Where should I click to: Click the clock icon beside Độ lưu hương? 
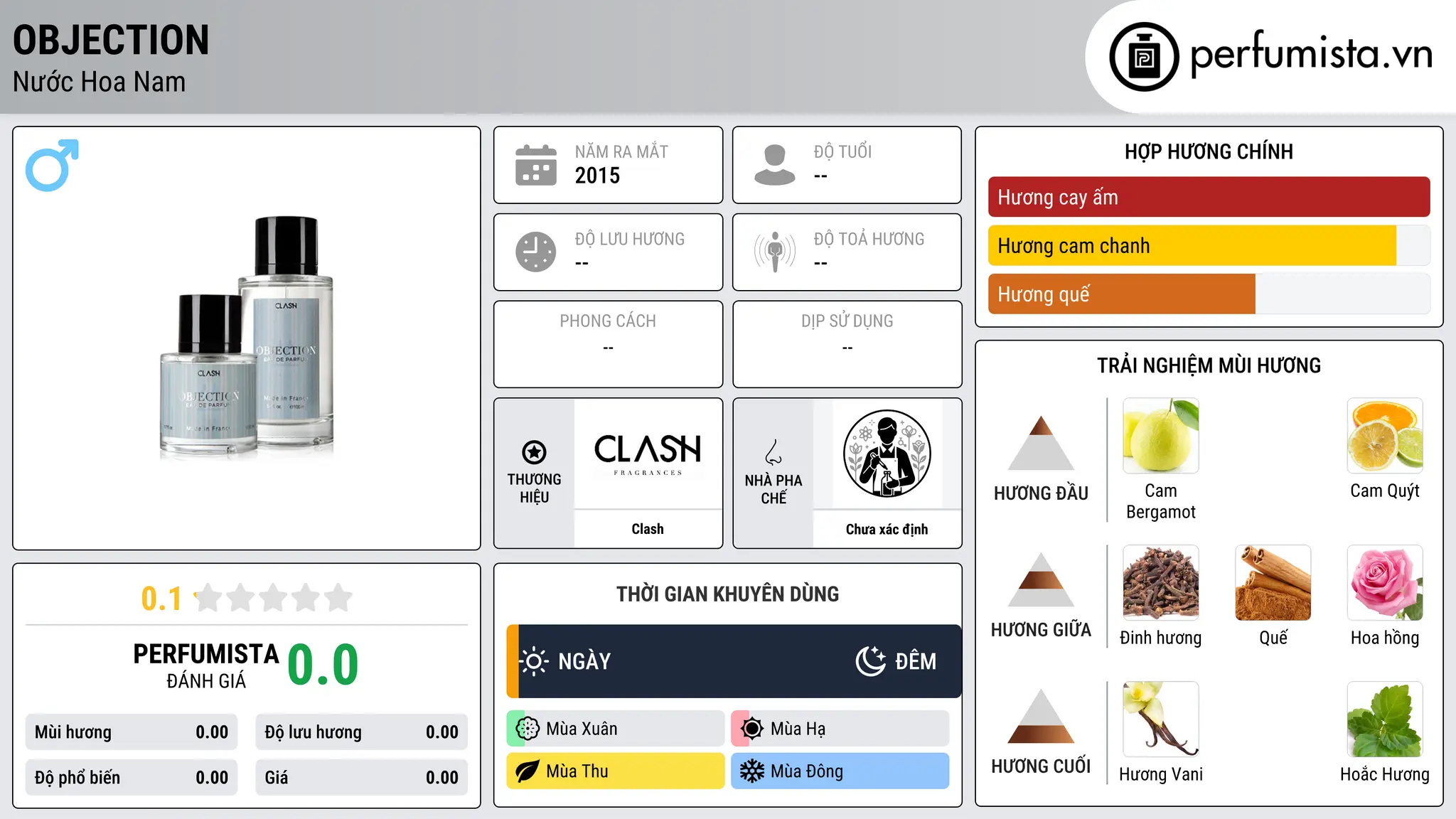pyautogui.click(x=536, y=252)
